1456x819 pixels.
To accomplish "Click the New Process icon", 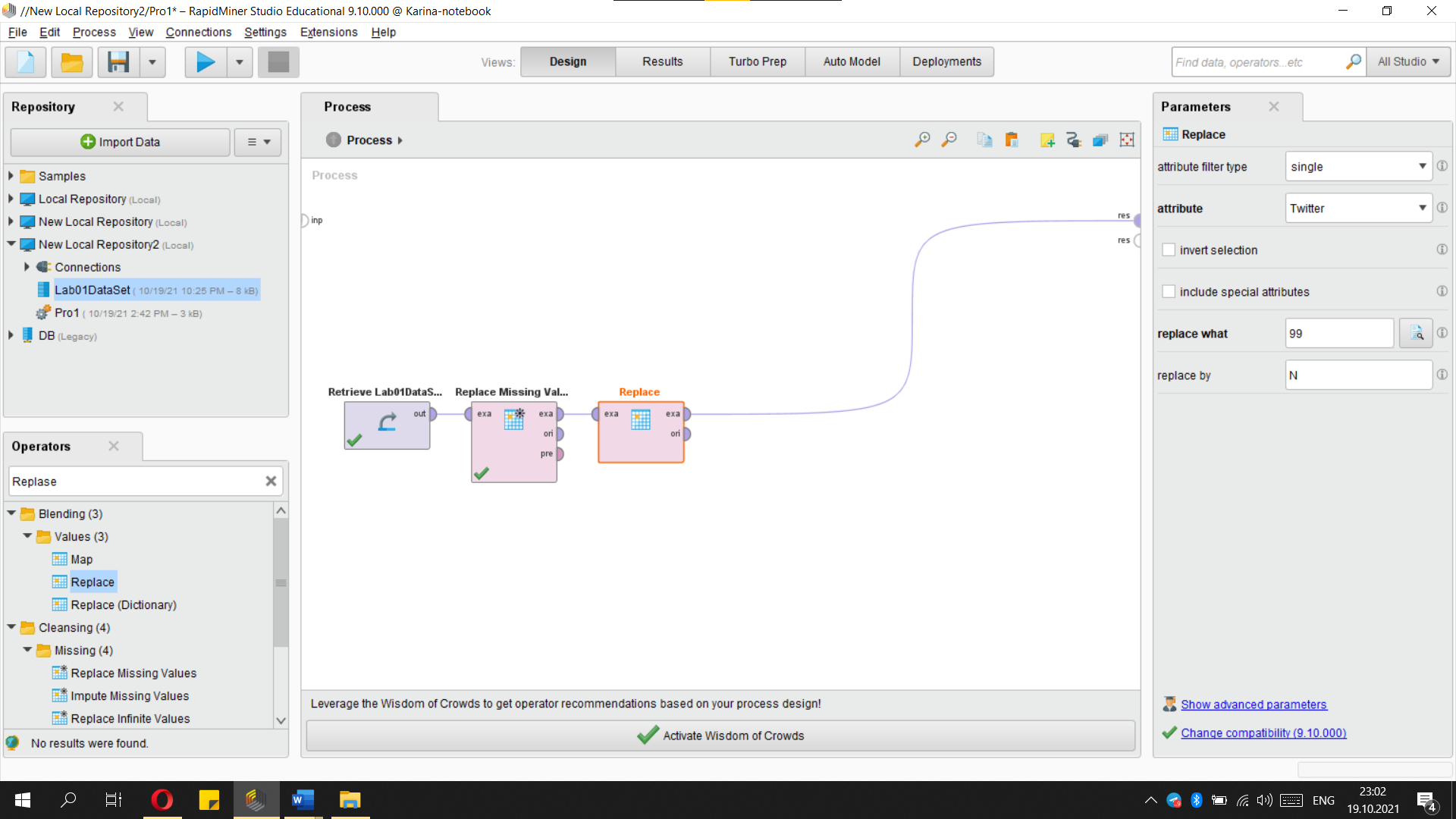I will [x=26, y=61].
